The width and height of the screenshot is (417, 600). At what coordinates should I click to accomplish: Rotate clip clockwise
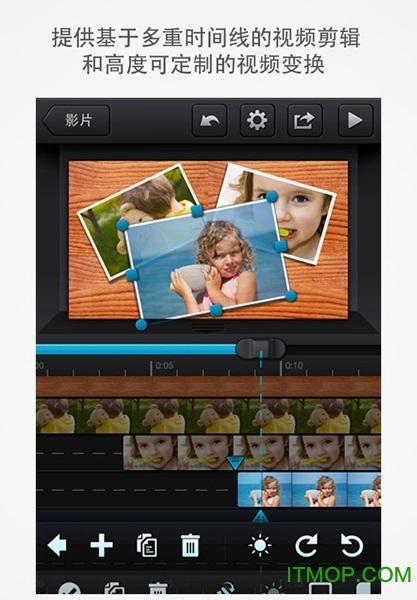pos(306,545)
